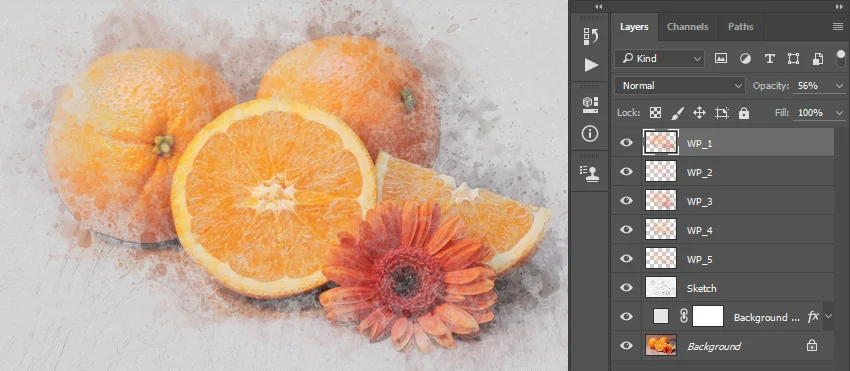850x371 pixels.
Task: Hide the Background fill layer with mask
Action: (x=626, y=317)
